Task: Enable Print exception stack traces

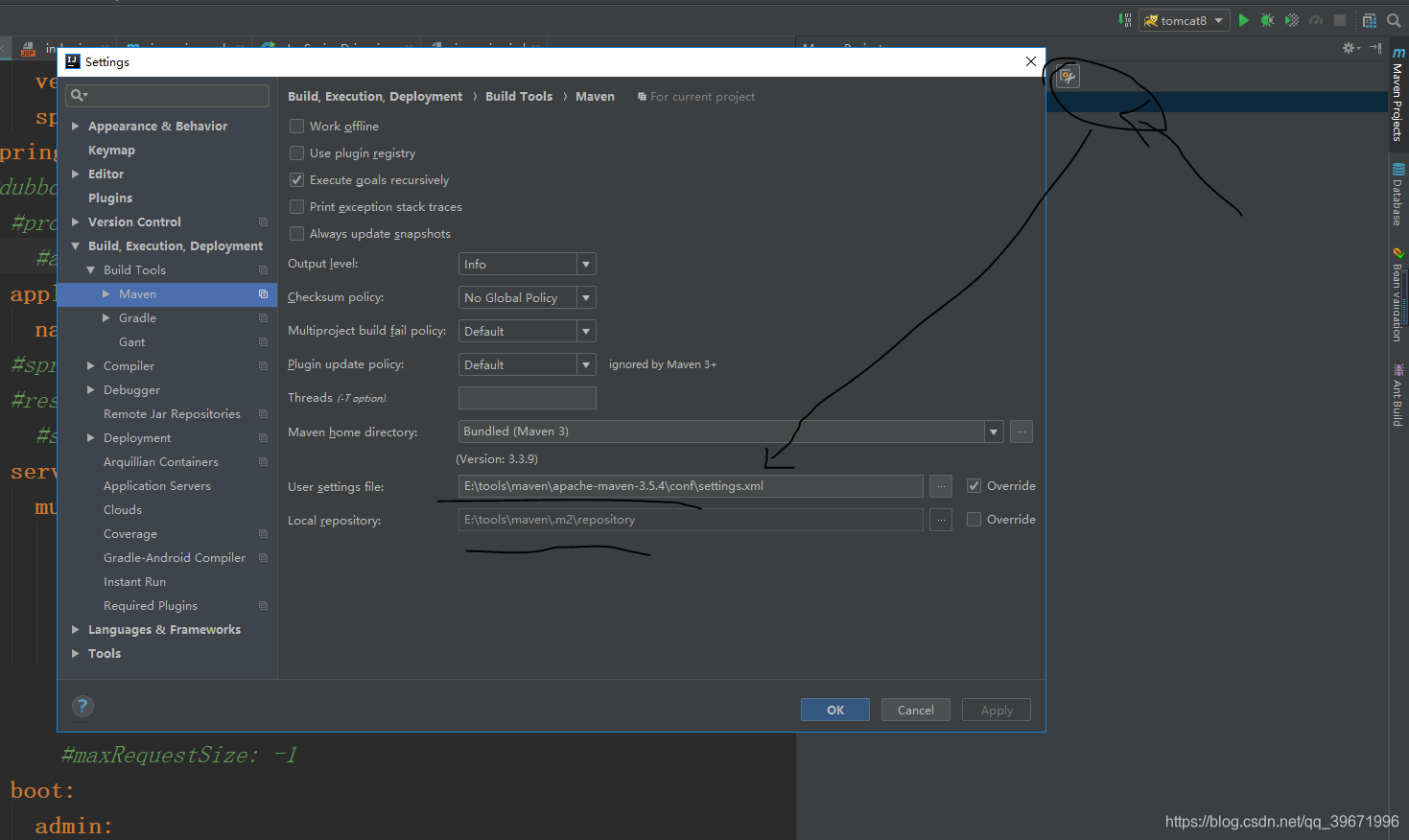Action: (297, 206)
